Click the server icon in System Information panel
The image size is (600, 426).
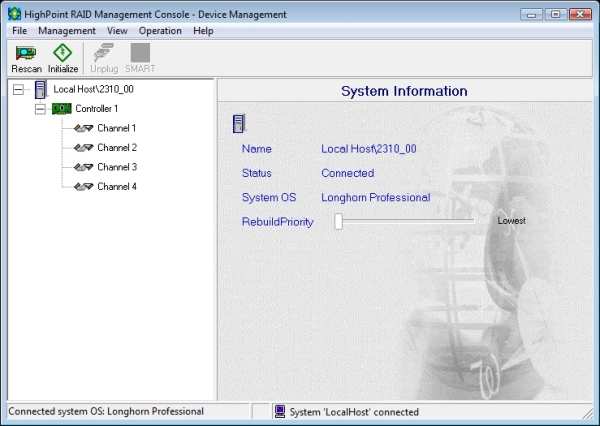(x=239, y=124)
